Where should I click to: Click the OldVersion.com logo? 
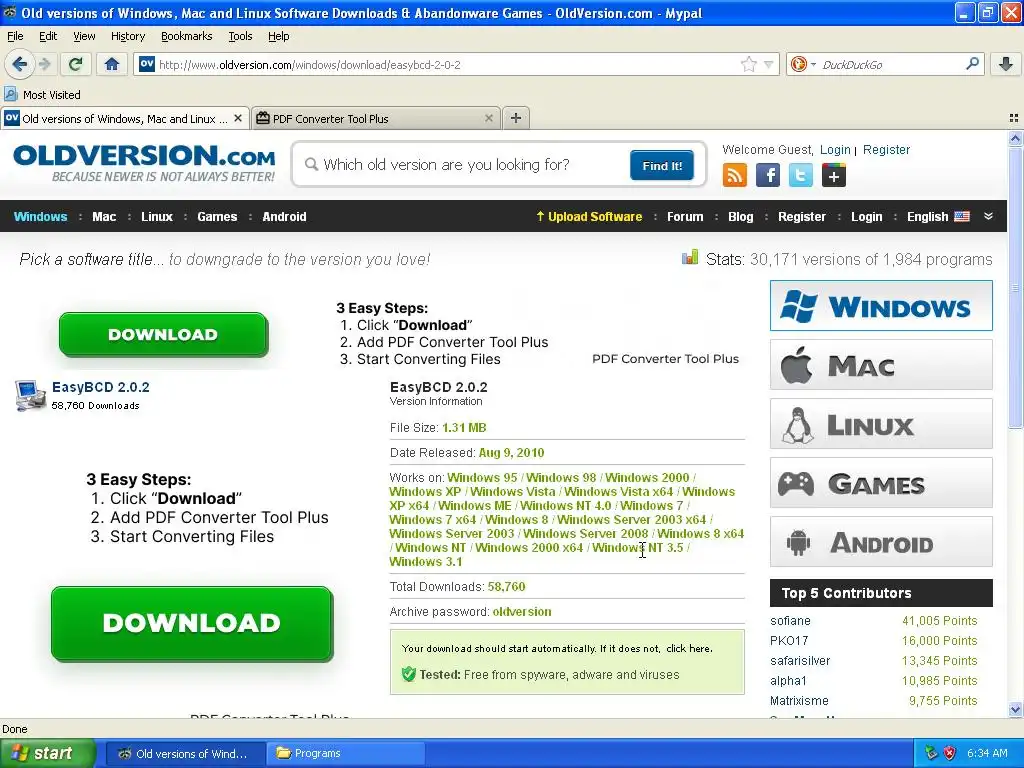click(144, 163)
